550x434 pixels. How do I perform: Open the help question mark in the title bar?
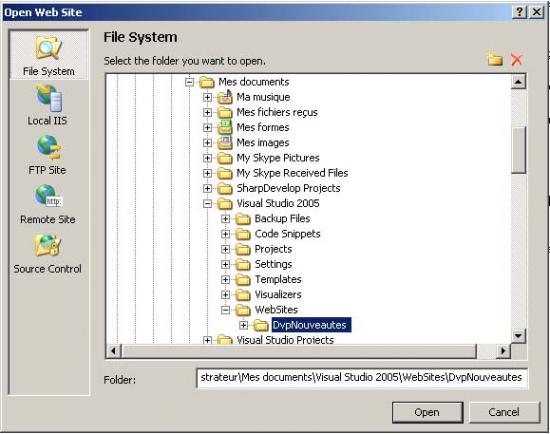tap(519, 12)
